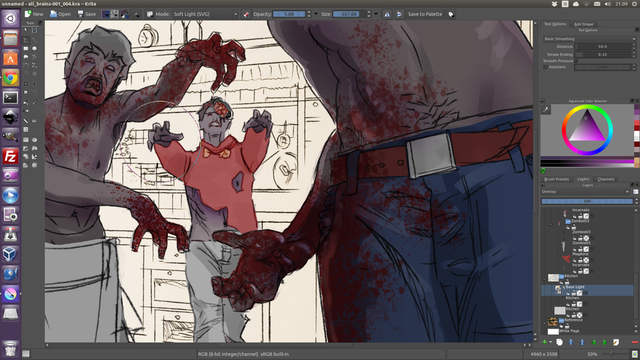This screenshot has width=640, height=360.
Task: Collapse the Kitchen group layer
Action: [x=544, y=280]
